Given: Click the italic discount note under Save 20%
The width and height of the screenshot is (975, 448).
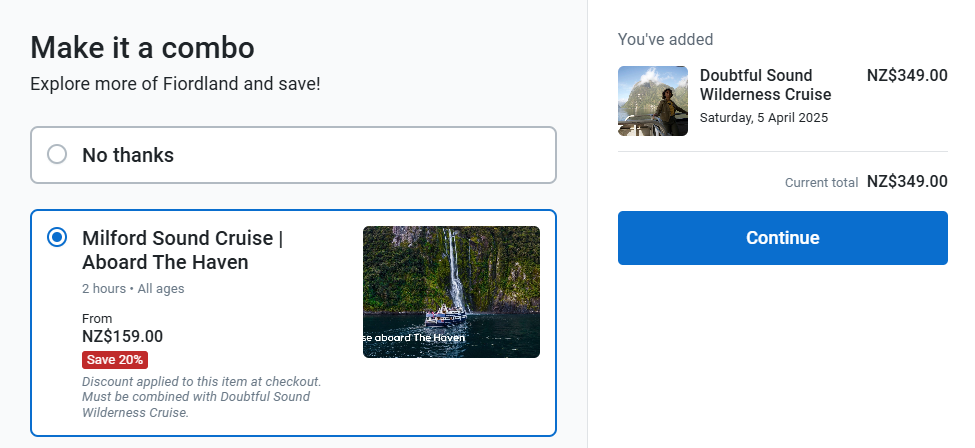Looking at the screenshot, I should click(x=200, y=397).
